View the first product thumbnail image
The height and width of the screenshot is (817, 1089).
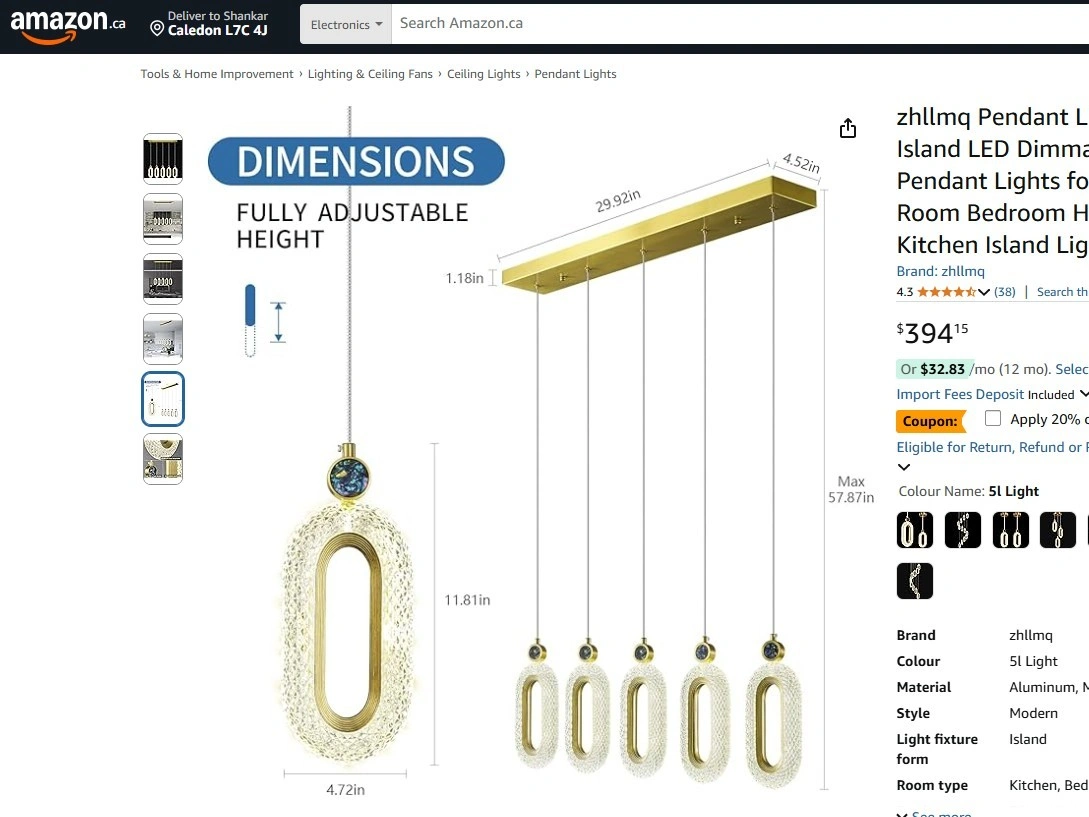tap(163, 159)
